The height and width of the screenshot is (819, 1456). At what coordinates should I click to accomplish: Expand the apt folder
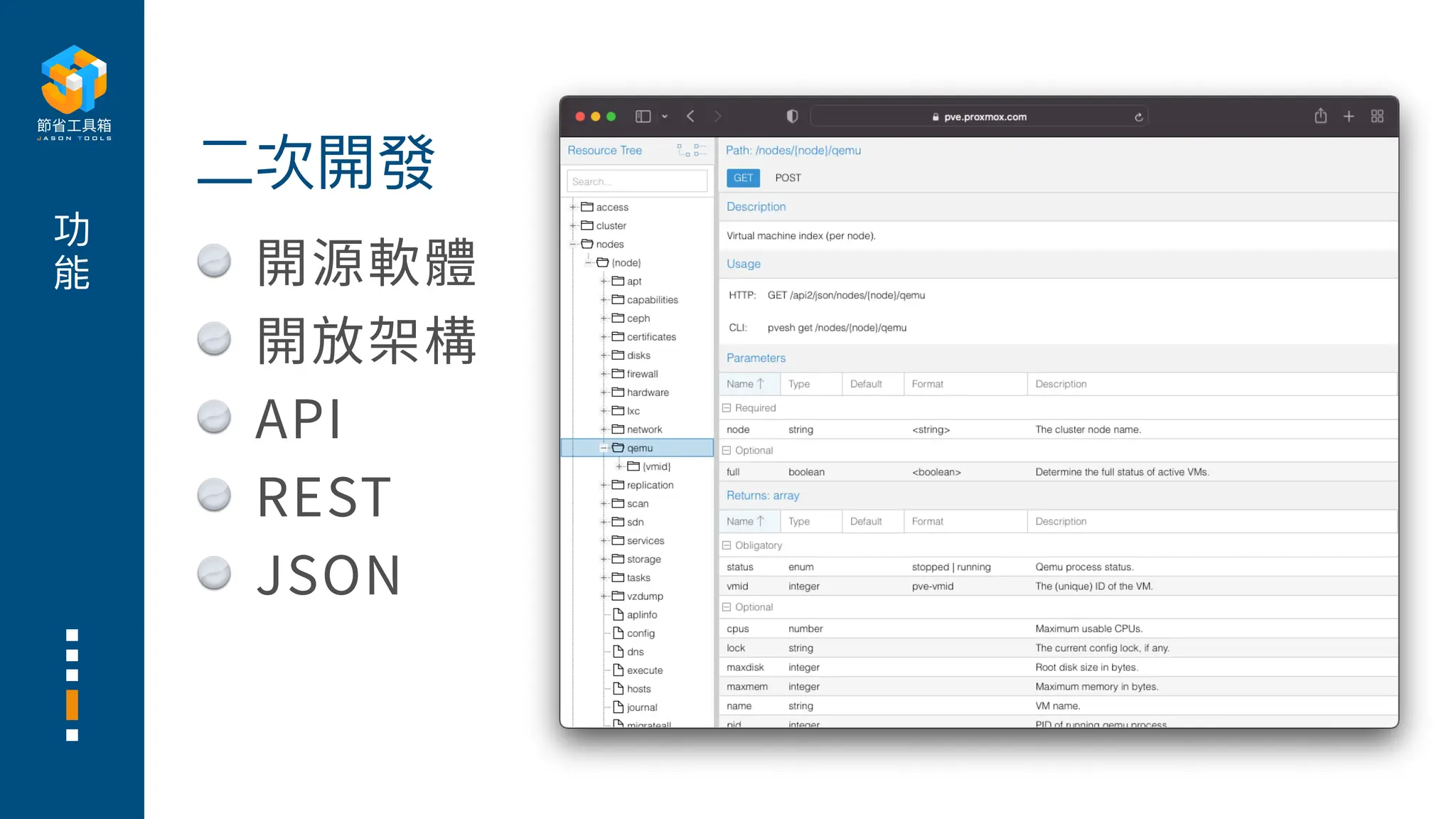click(604, 281)
